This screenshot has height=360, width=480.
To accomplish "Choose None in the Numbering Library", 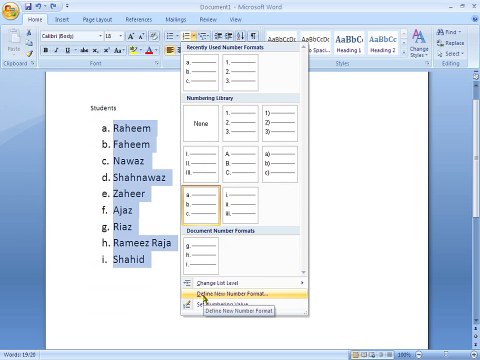I will click(201, 123).
